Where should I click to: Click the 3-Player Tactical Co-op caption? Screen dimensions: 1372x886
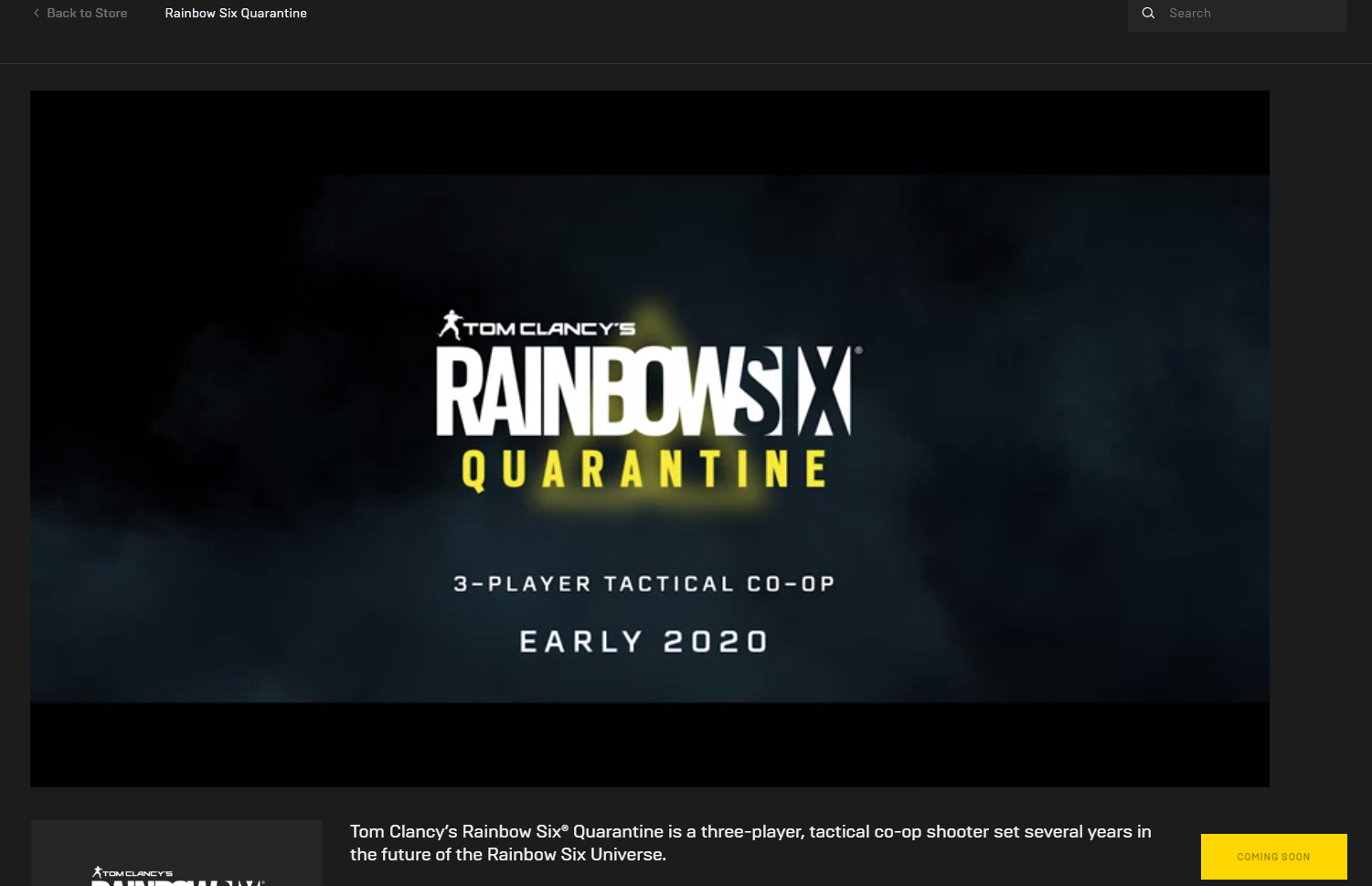[x=643, y=583]
